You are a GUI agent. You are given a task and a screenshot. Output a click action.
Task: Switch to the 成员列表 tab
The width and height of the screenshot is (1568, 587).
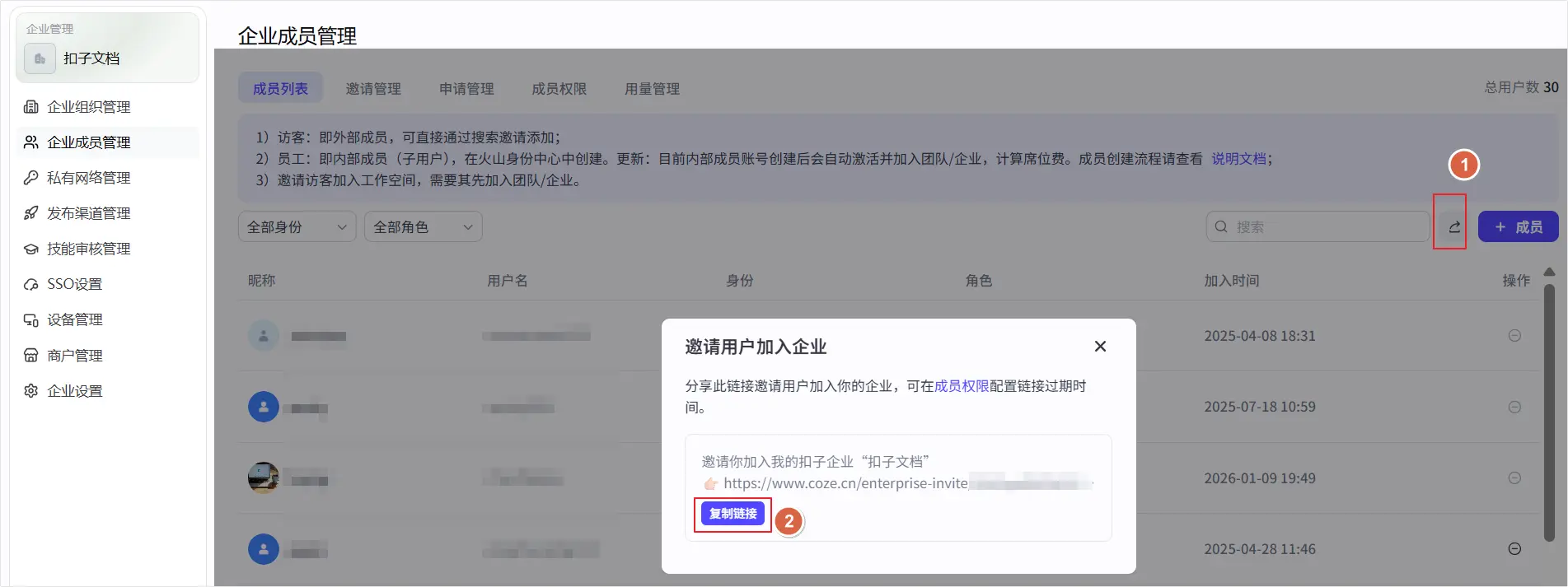point(280,88)
